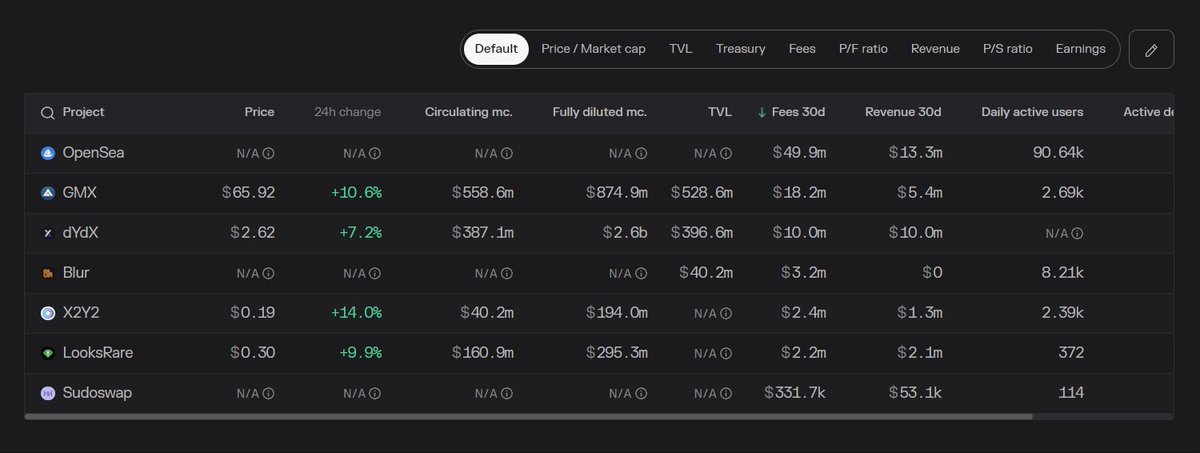
Task: Sort by Daily active users column header
Action: click(1032, 112)
